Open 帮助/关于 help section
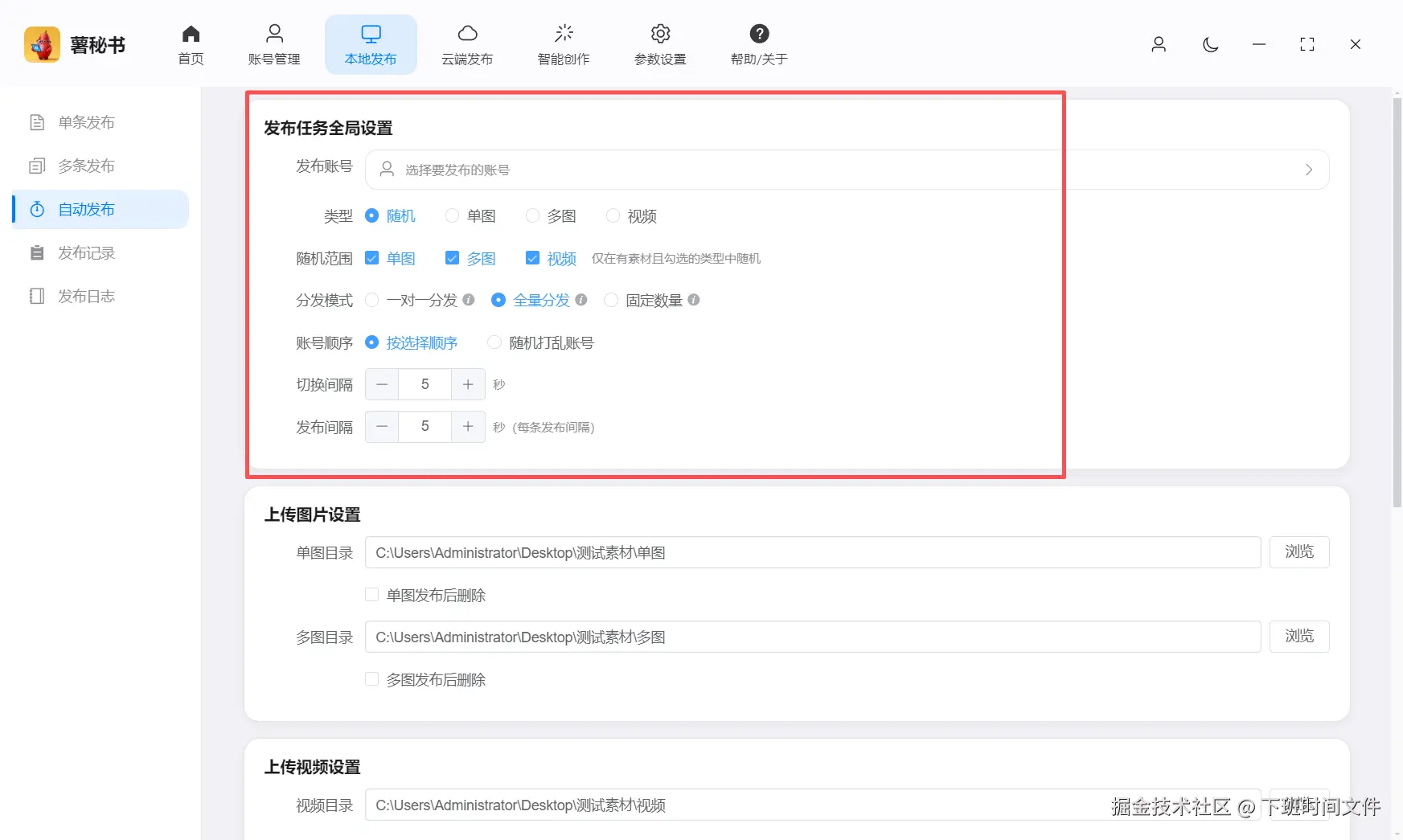The height and width of the screenshot is (840, 1403). [757, 44]
